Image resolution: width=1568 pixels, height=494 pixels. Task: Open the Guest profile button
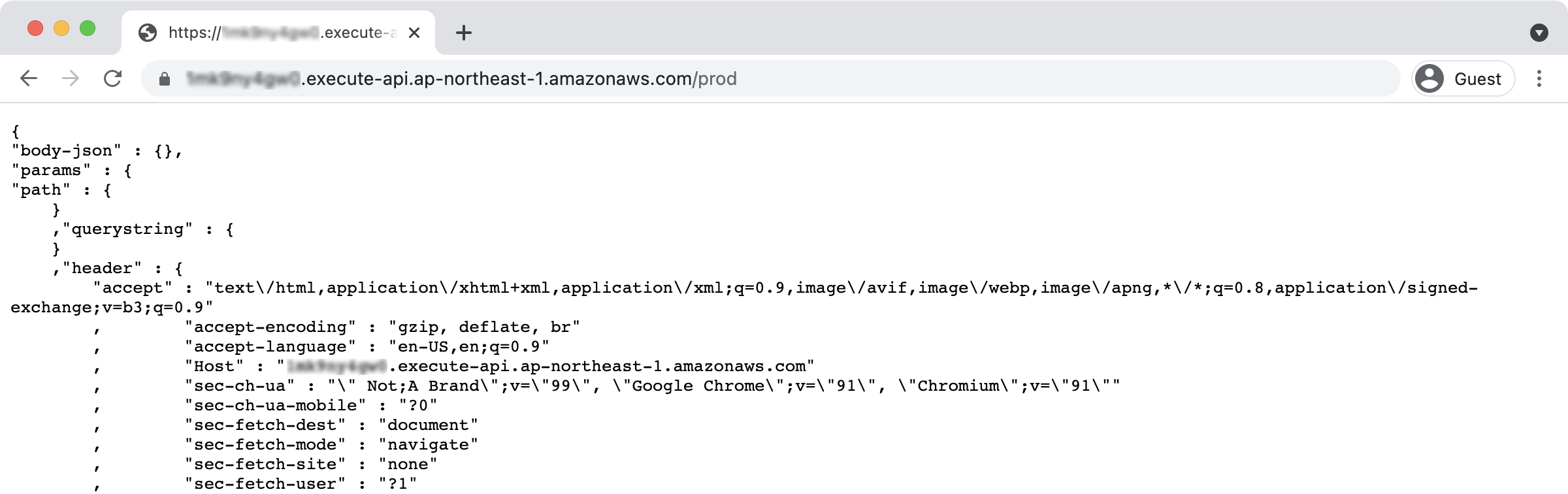1463,78
